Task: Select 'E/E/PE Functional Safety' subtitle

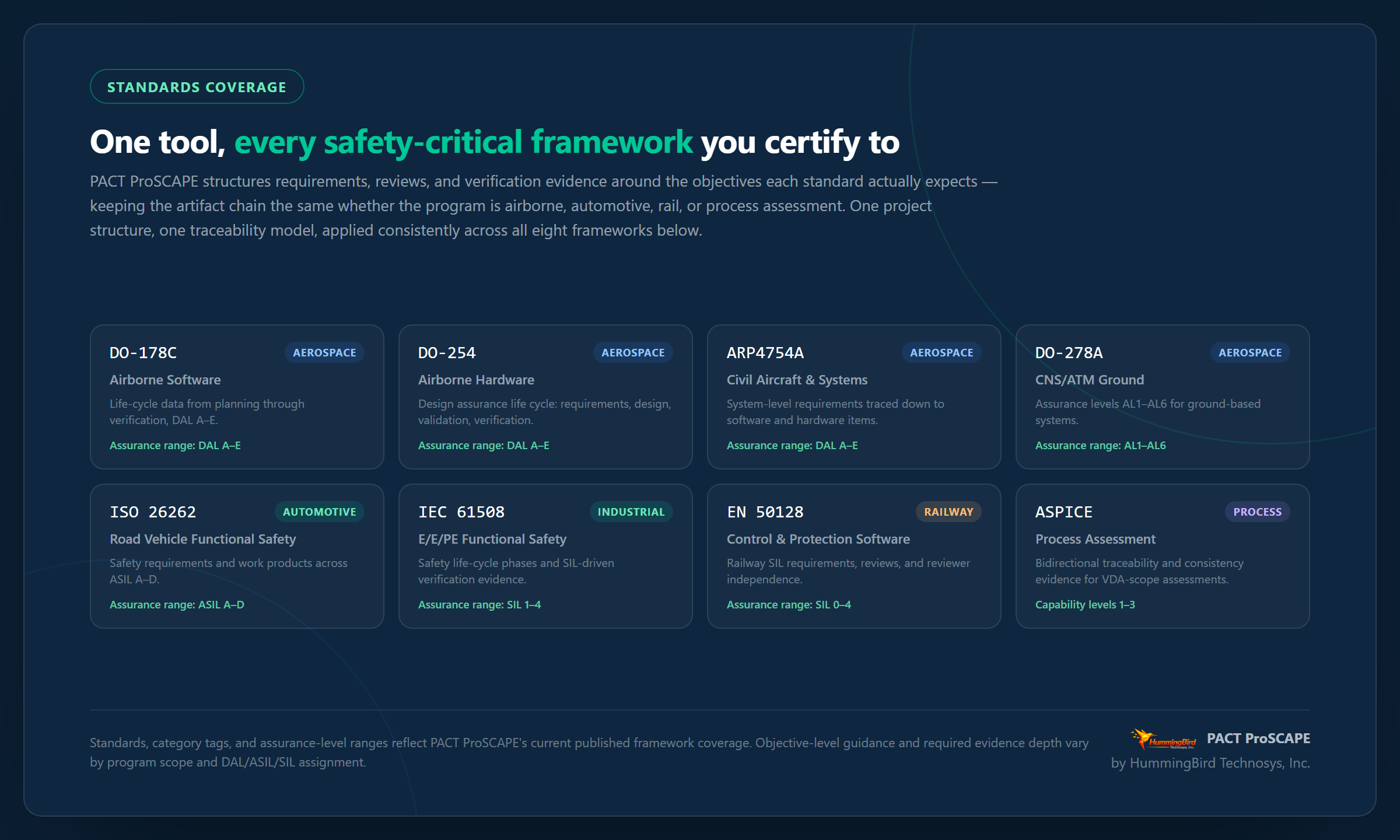Action: tap(492, 539)
